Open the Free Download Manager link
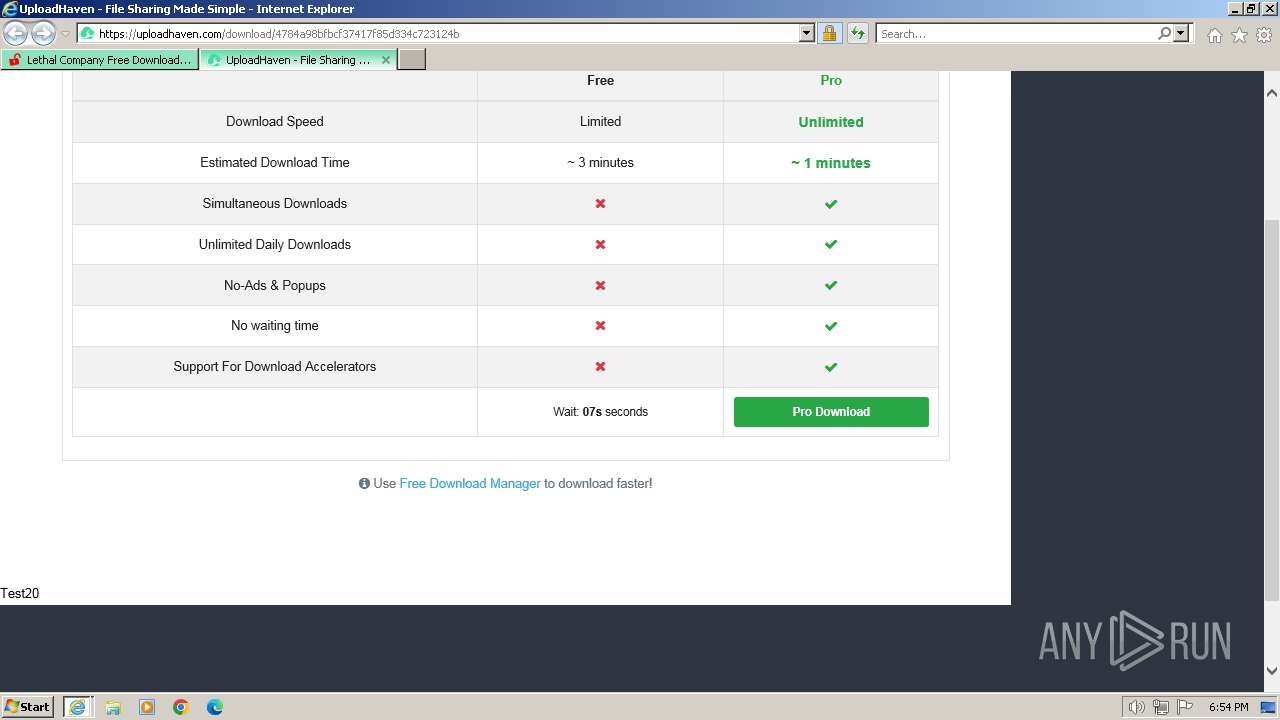The image size is (1280, 720). [x=470, y=483]
